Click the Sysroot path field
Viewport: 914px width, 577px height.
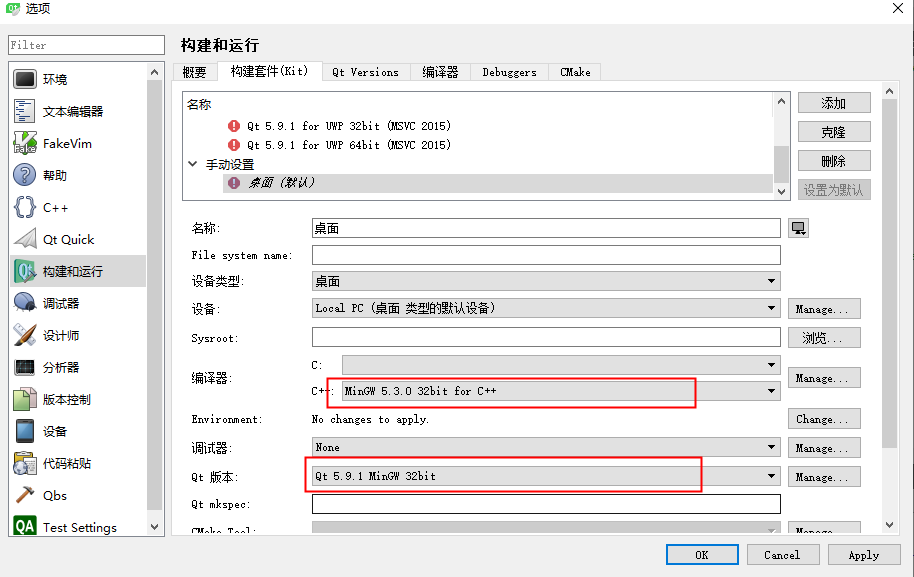tap(546, 337)
